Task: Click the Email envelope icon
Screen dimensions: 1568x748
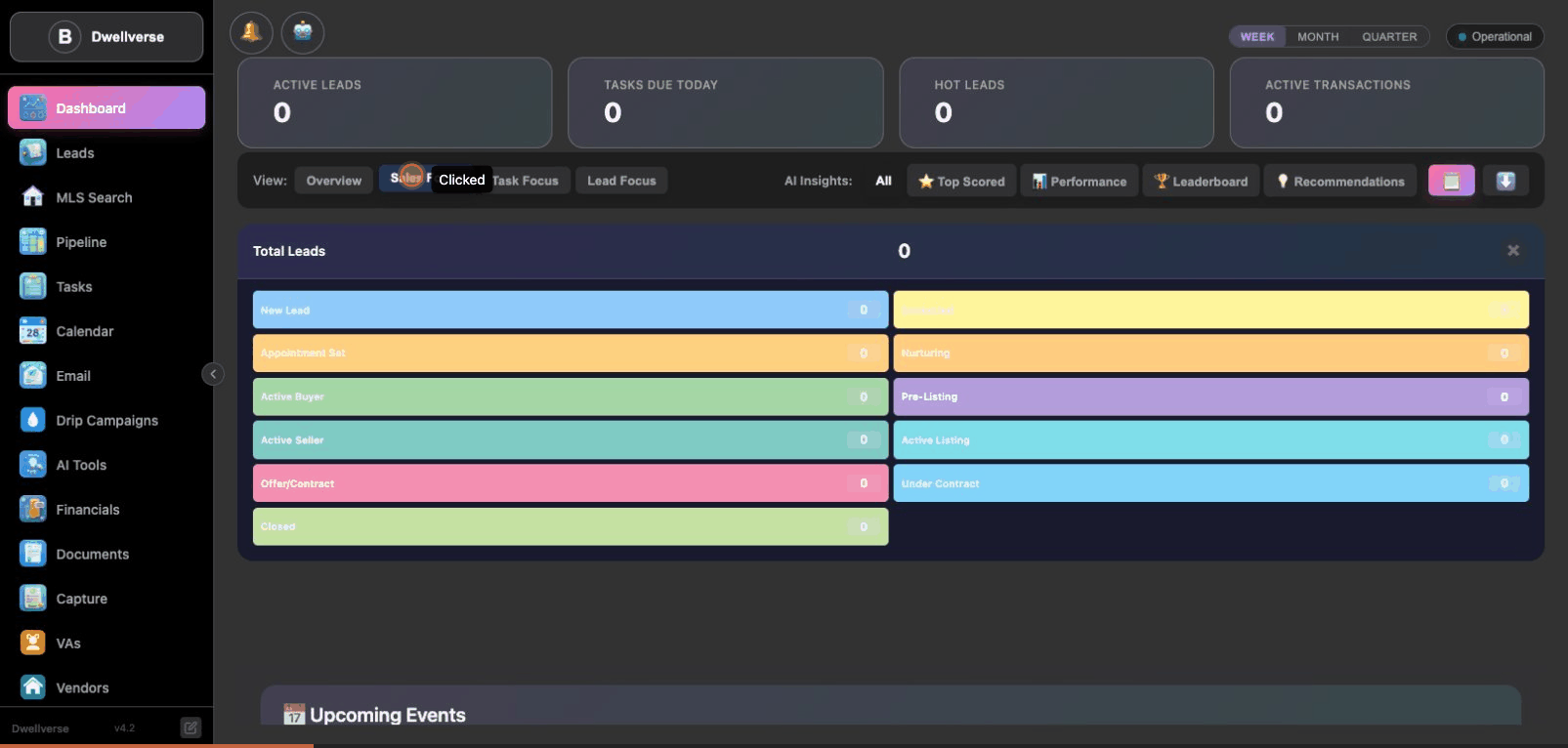Action: [x=33, y=376]
